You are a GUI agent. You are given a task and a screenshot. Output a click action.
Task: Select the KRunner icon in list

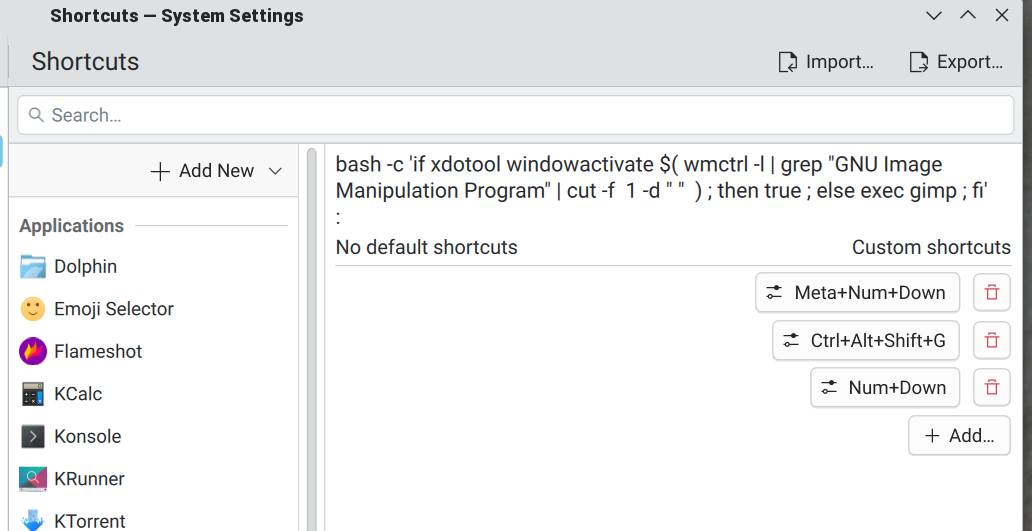tap(33, 479)
